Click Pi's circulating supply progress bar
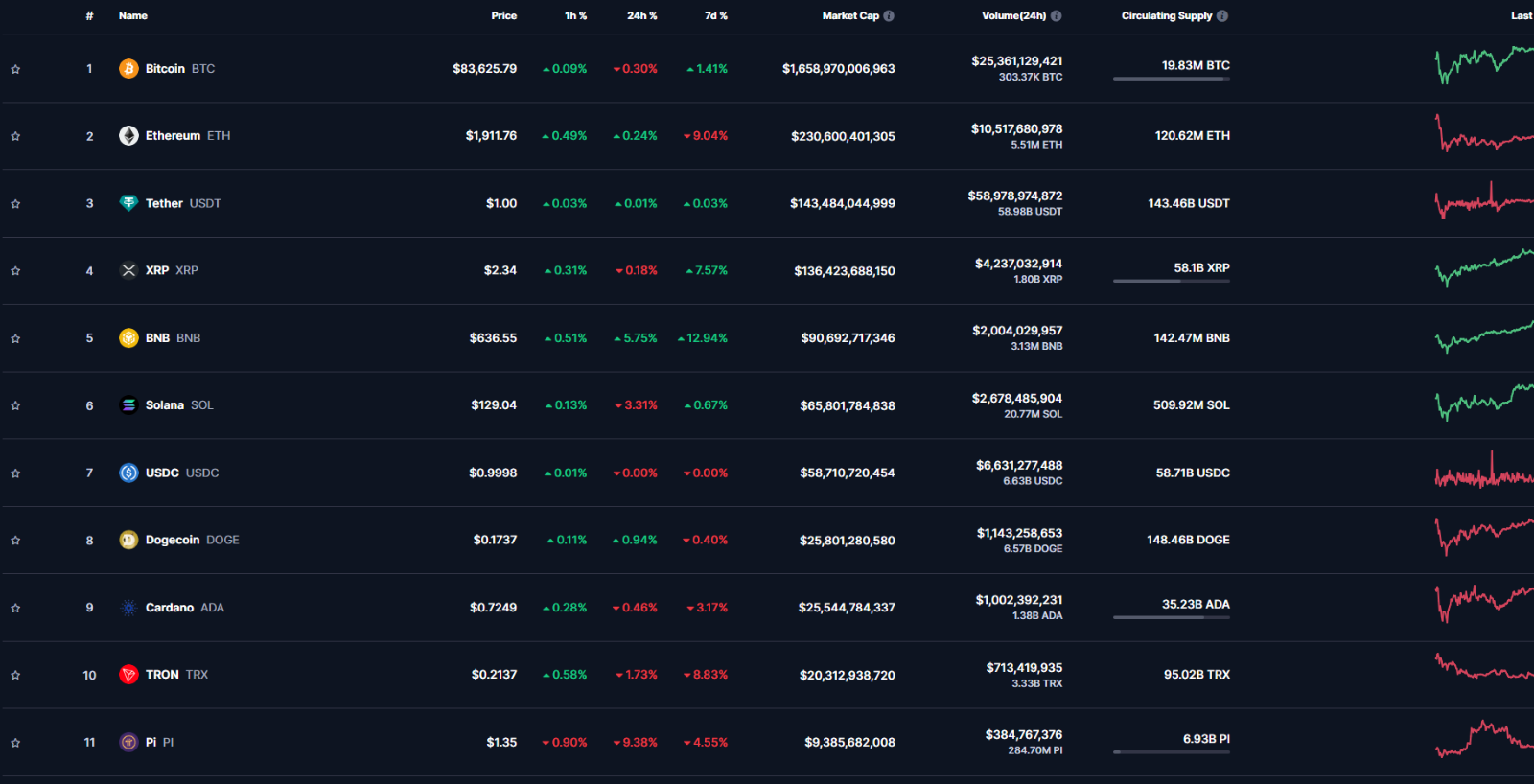The height and width of the screenshot is (784, 1534). tap(1172, 752)
